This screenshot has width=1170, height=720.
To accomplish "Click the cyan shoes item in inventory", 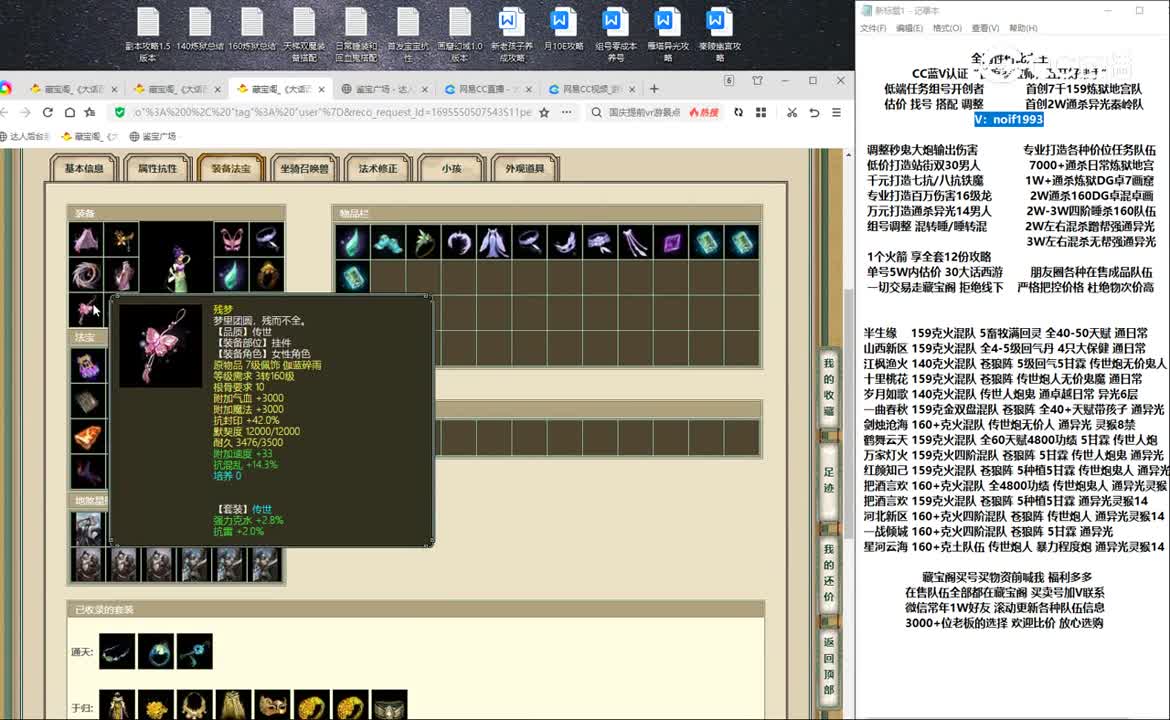I will (387, 242).
